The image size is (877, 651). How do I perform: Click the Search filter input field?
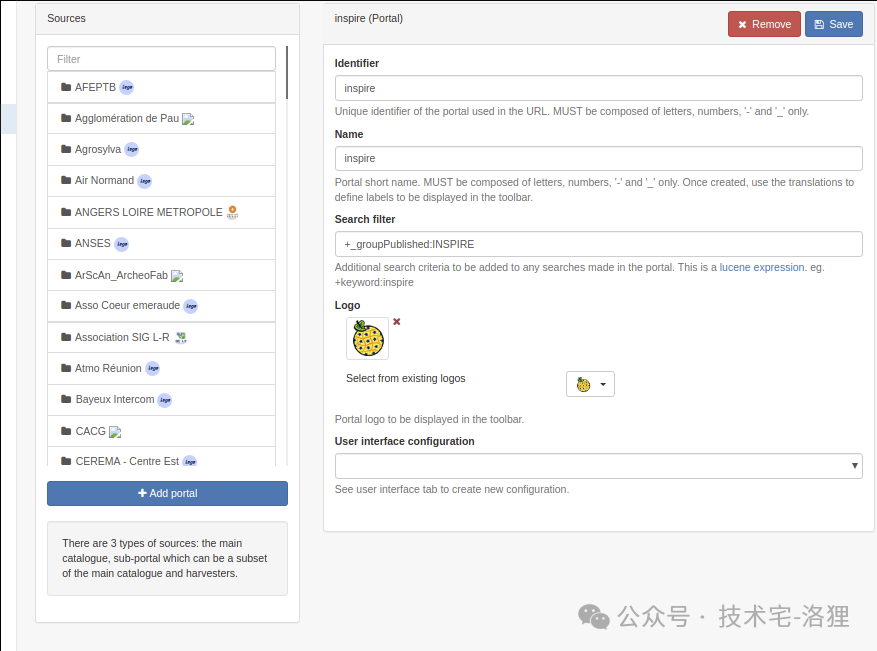coord(598,244)
